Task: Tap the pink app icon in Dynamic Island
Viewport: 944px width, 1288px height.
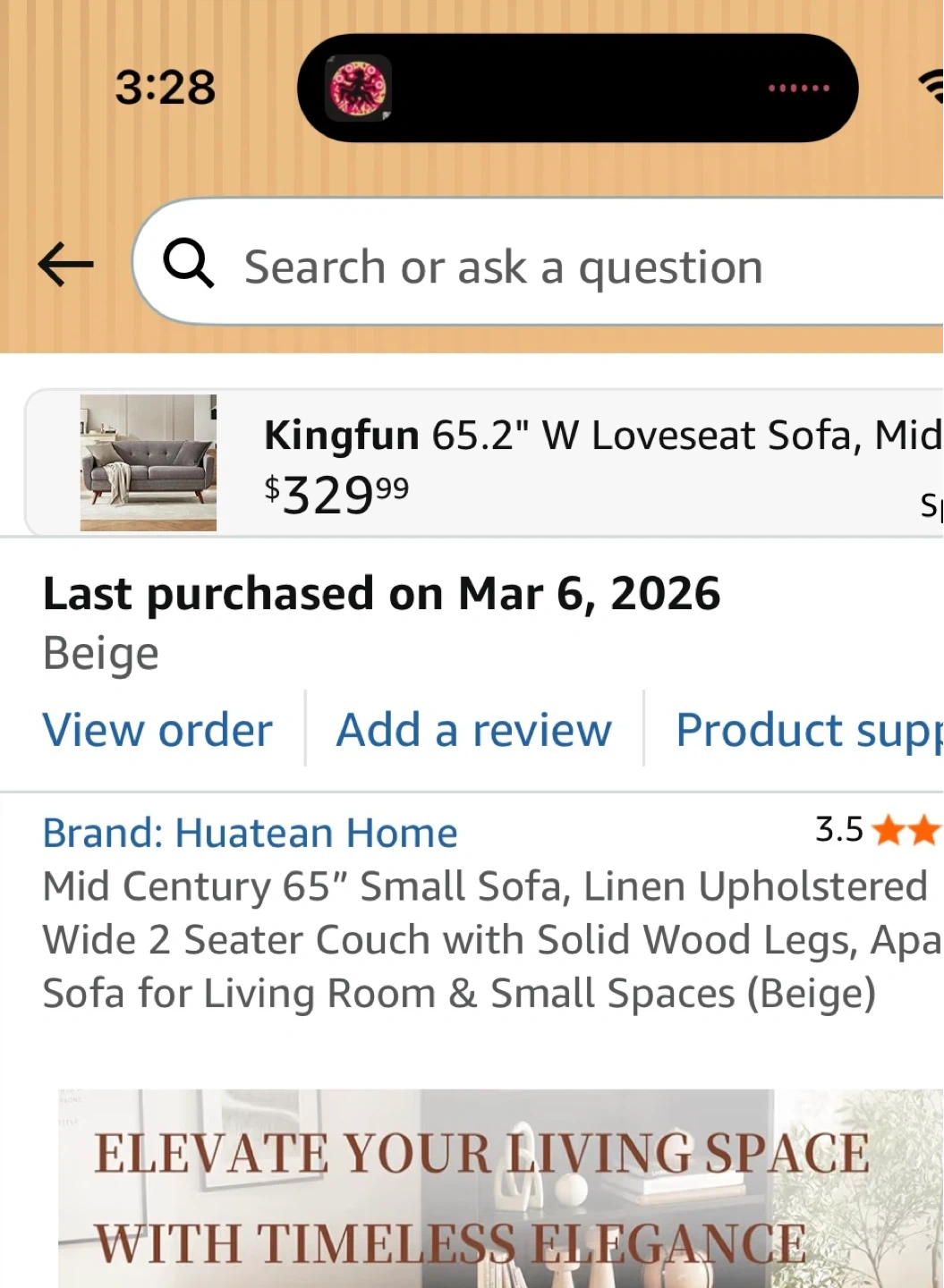Action: point(359,88)
